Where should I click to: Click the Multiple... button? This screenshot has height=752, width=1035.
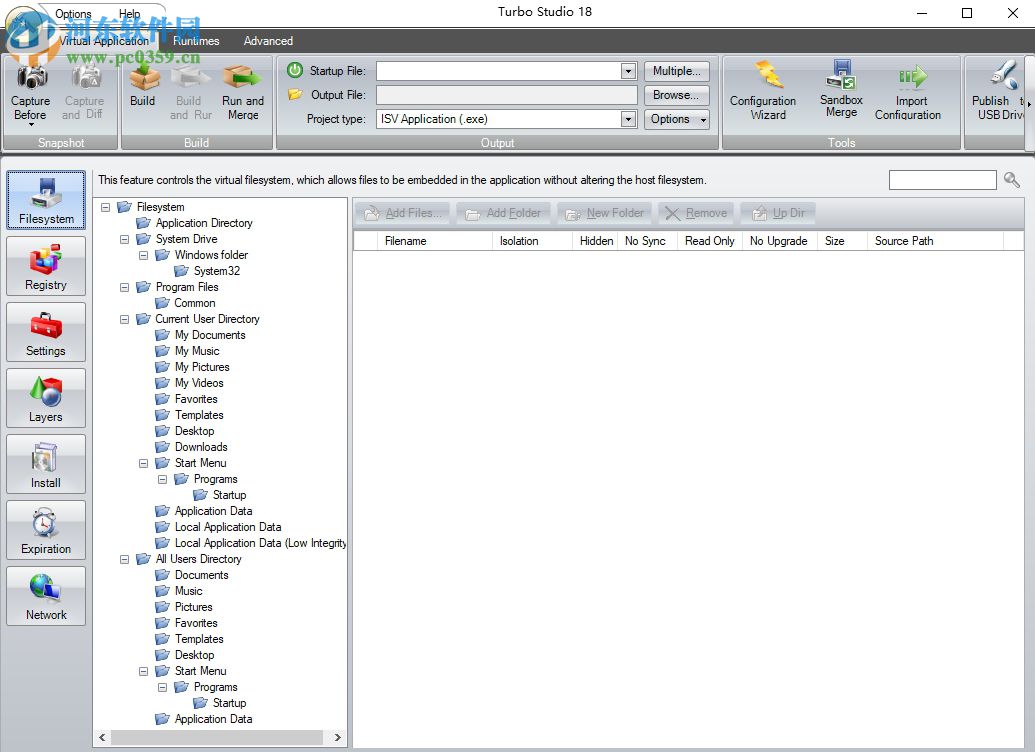pyautogui.click(x=677, y=71)
